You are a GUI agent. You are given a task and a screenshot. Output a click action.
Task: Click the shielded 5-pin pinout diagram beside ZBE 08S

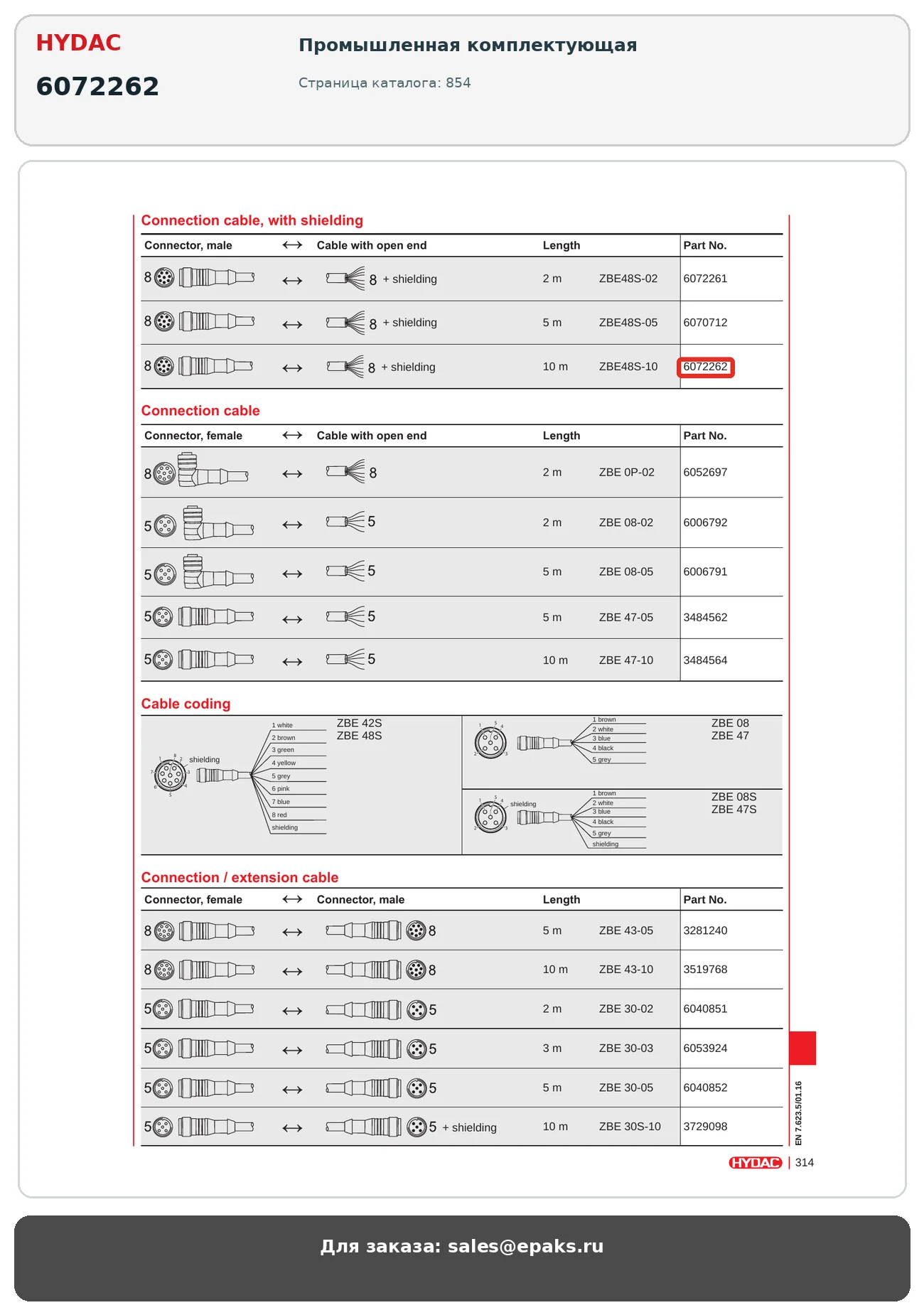point(490,817)
